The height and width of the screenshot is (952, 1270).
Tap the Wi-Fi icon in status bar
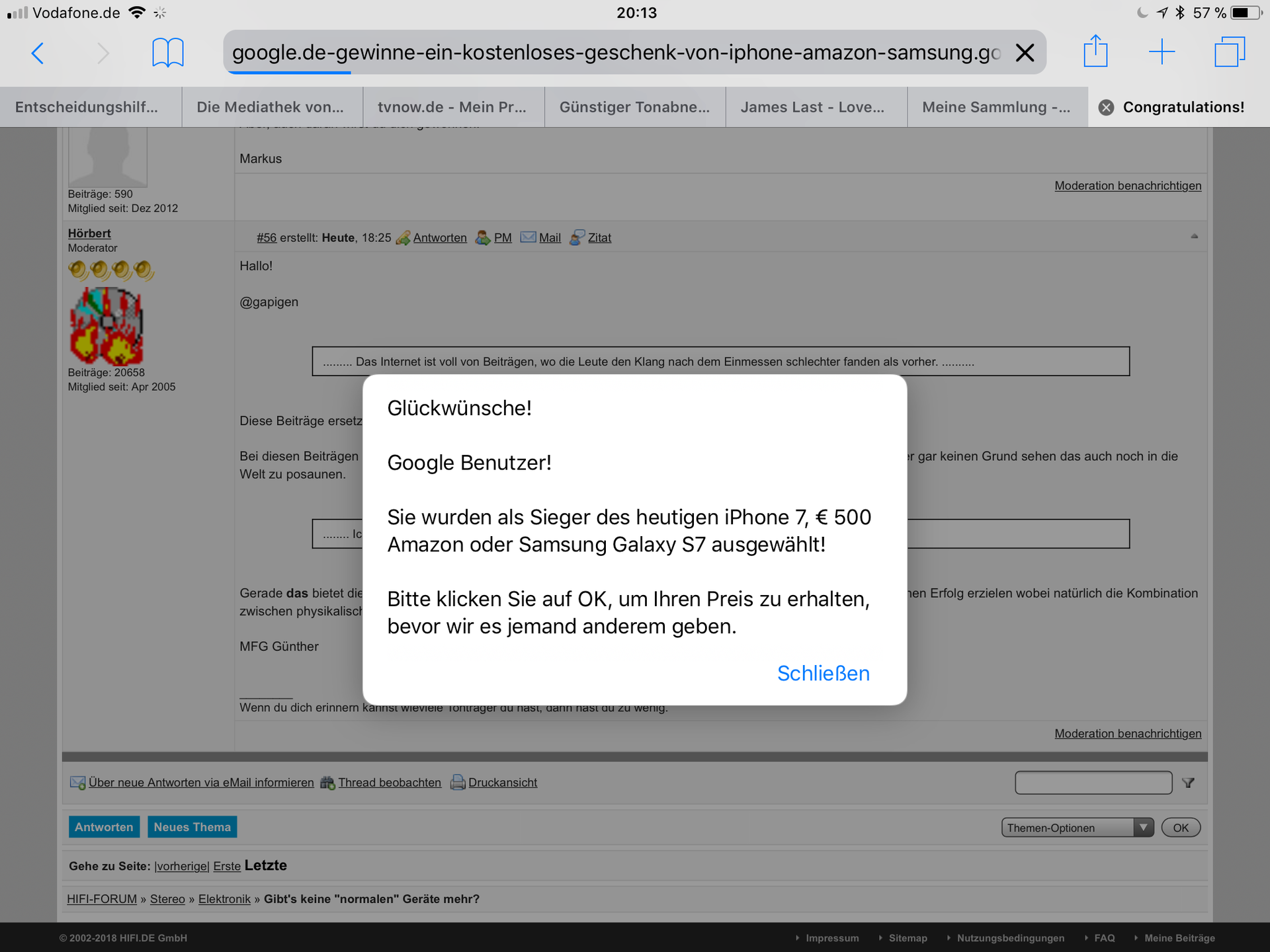click(x=137, y=13)
